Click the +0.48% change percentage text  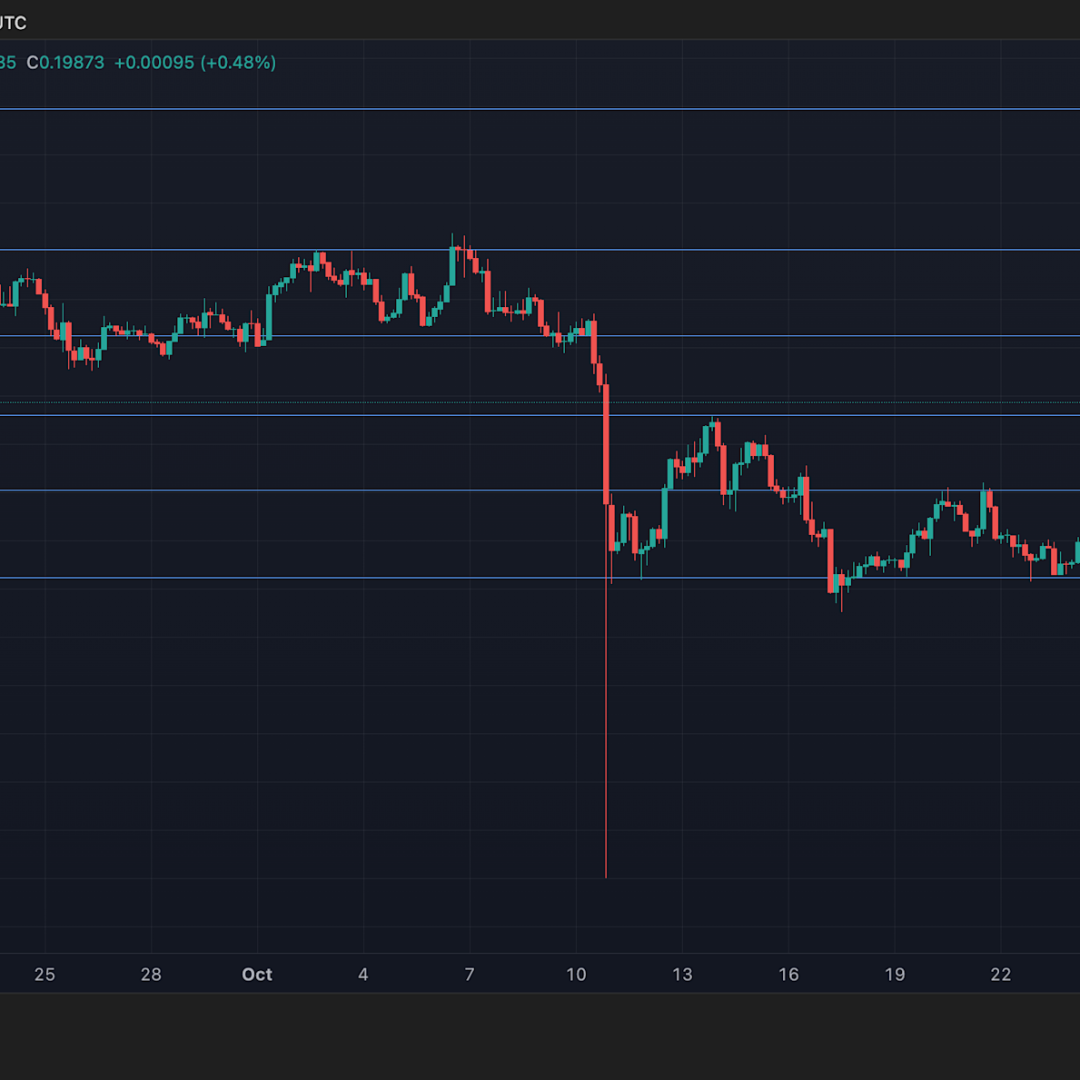237,62
